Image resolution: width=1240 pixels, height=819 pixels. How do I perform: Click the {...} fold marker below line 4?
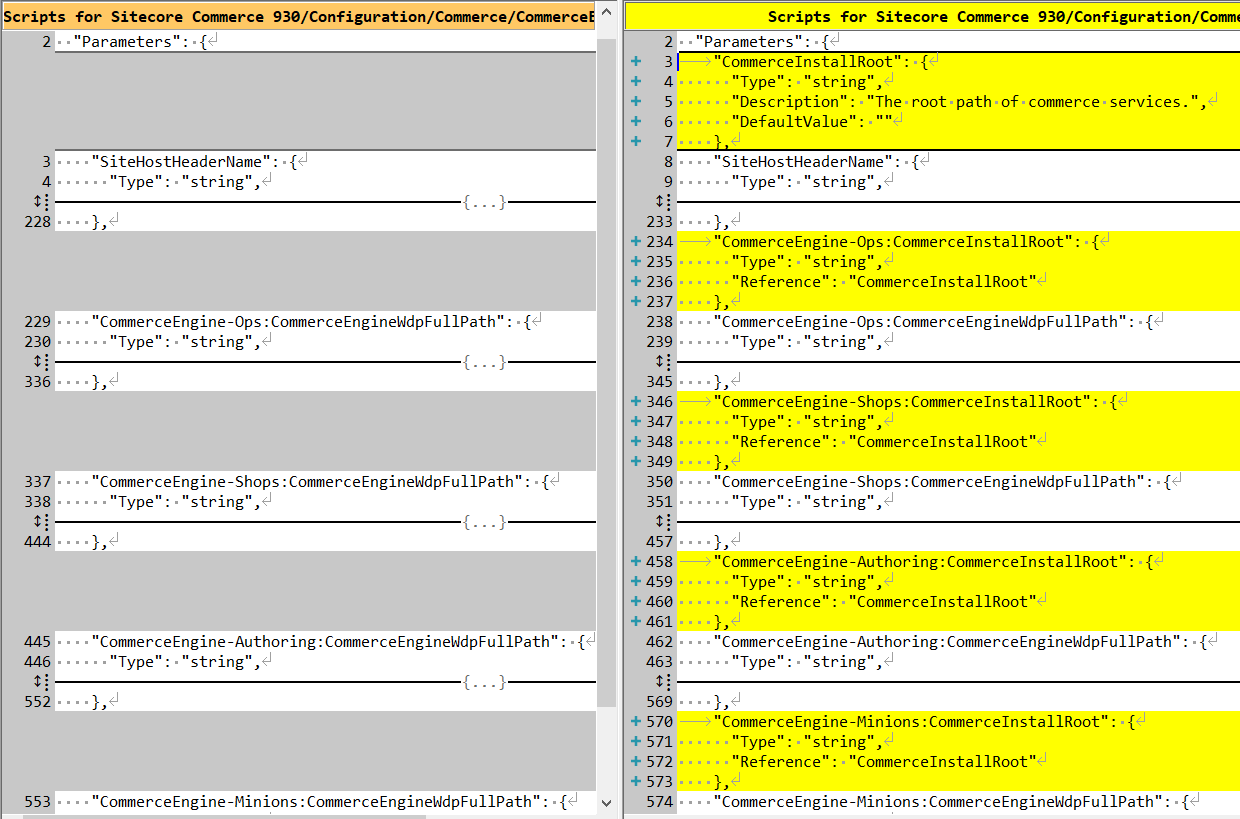(484, 202)
